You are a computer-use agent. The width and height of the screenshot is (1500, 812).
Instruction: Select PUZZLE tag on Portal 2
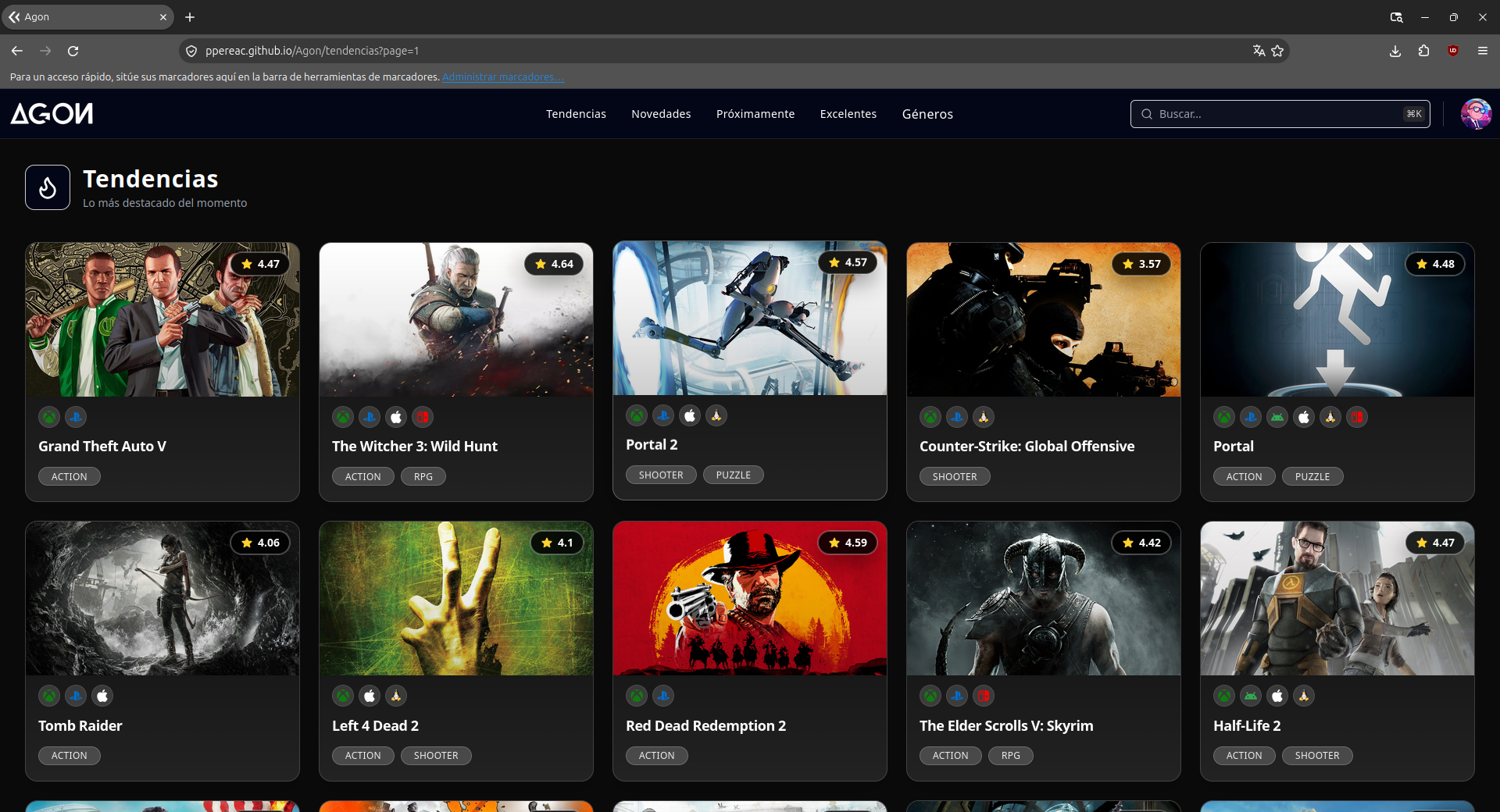734,475
